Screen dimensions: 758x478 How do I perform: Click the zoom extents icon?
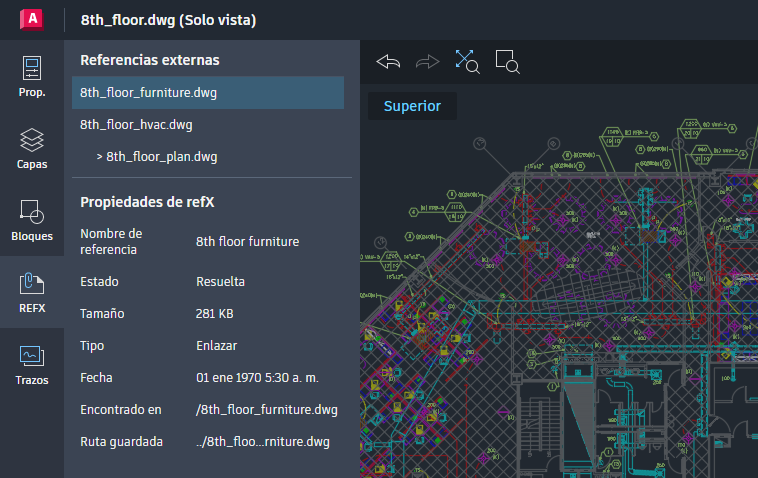click(467, 62)
